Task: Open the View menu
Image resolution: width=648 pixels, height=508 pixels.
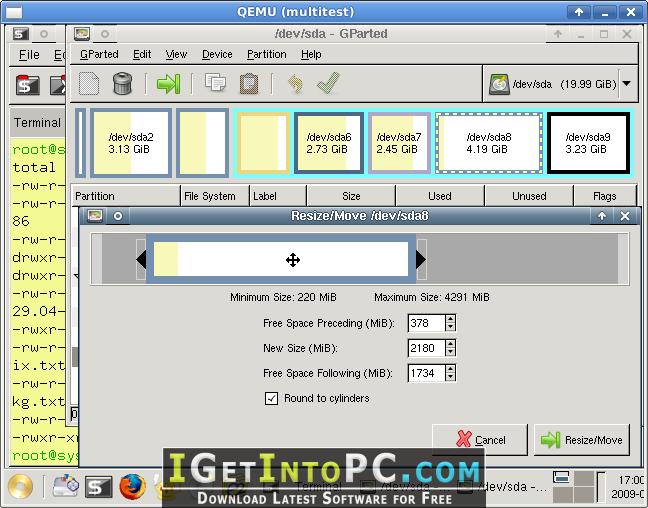Action: coord(176,55)
